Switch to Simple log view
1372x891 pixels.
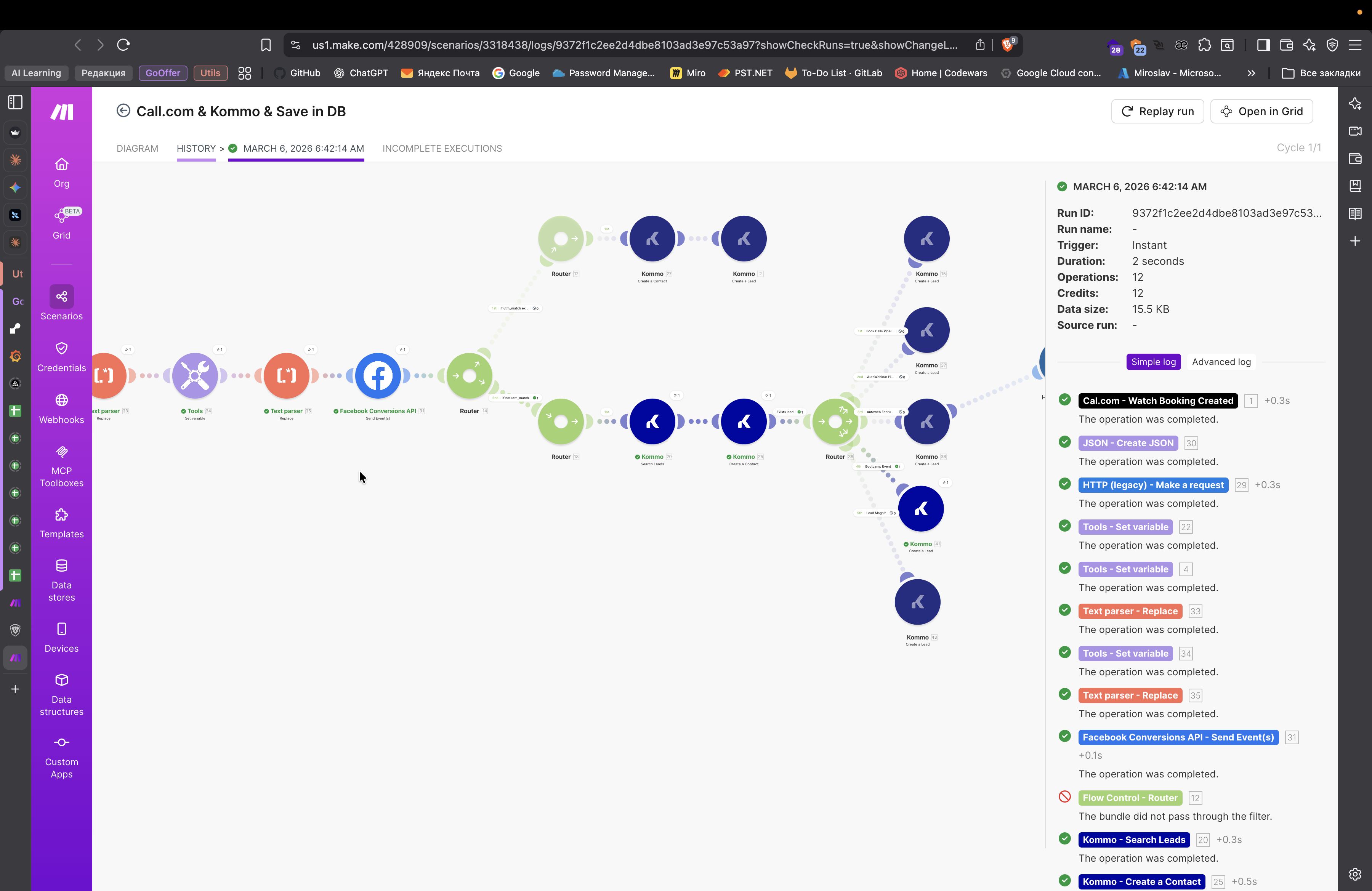click(1153, 362)
